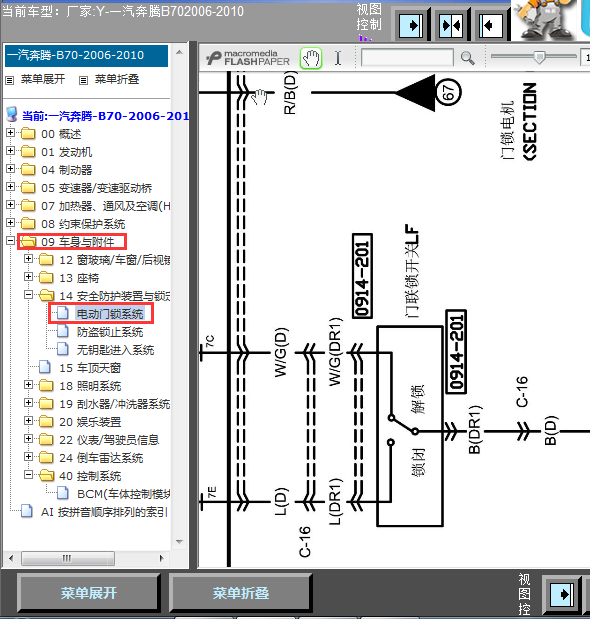
Task: Open the 15 车顶天窗 document
Action: click(x=90, y=368)
